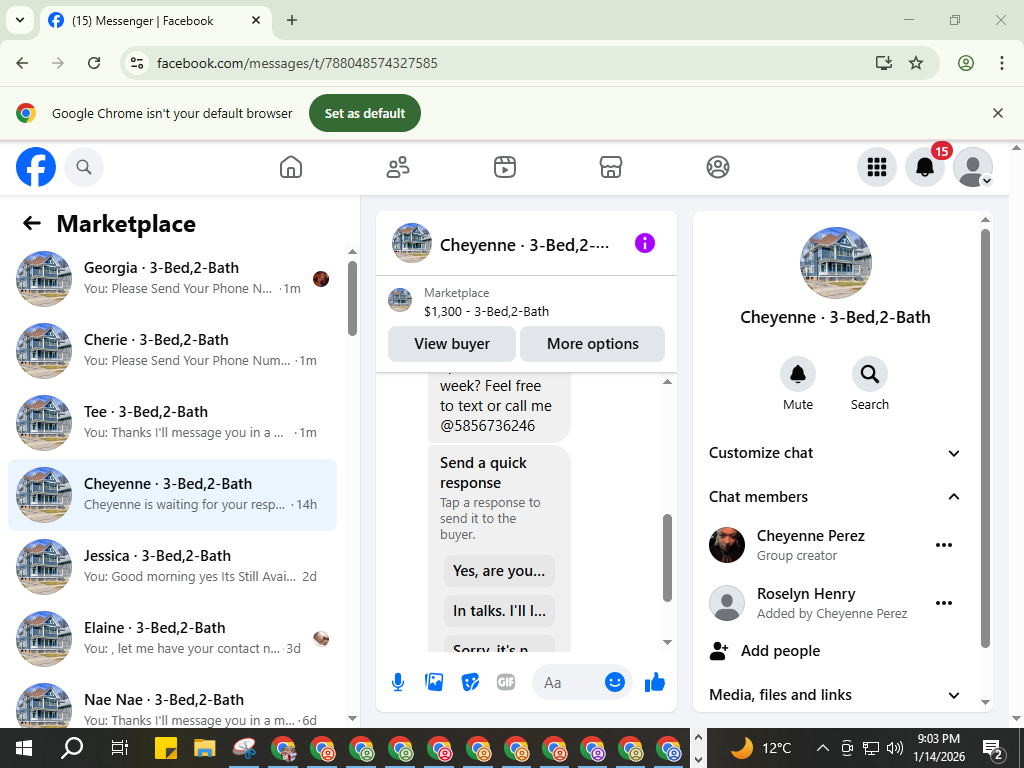Open Chrome three-dot menu
The image size is (1024, 768).
click(x=1002, y=63)
